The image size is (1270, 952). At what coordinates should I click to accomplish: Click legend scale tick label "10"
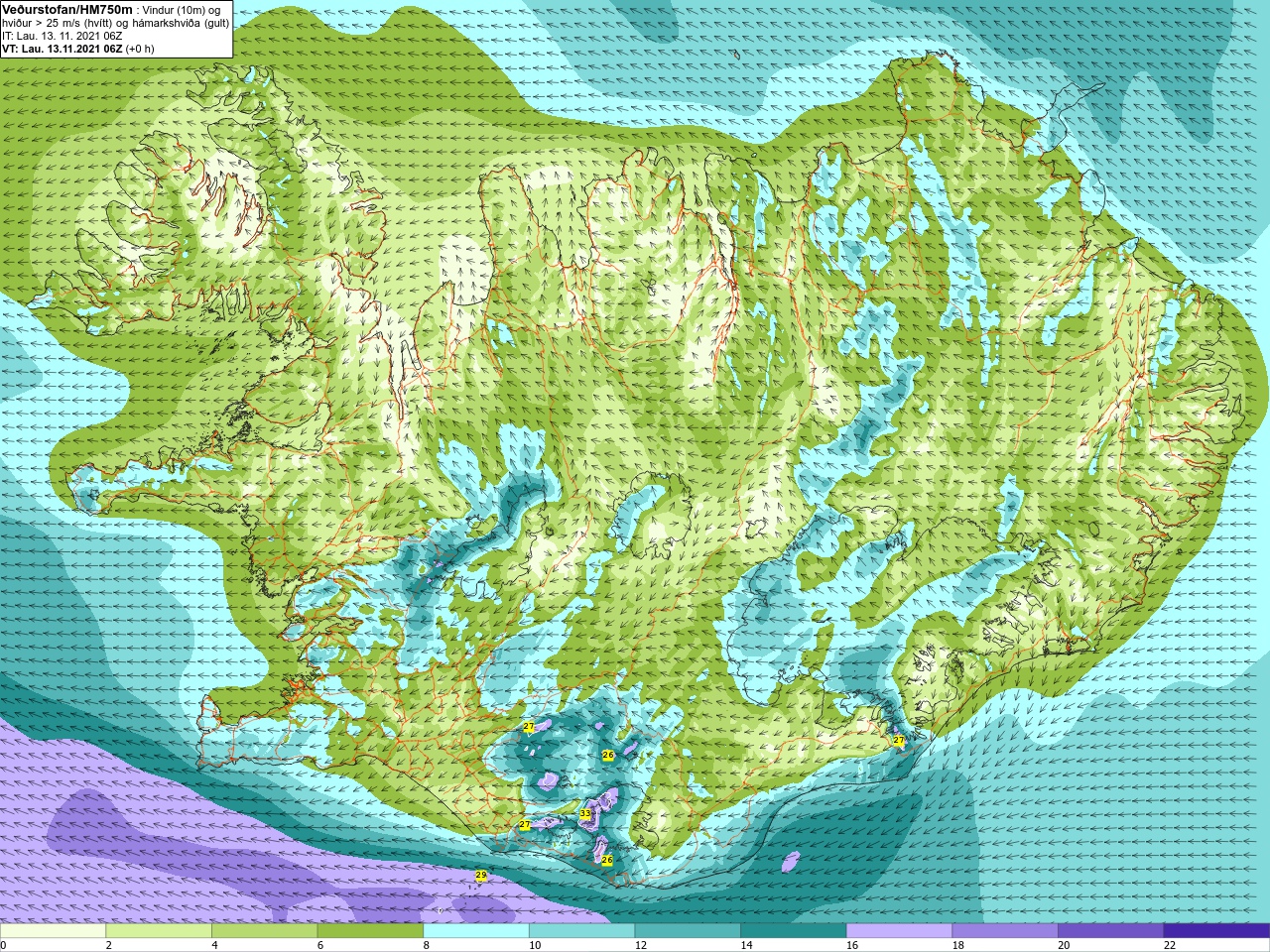pos(535,945)
